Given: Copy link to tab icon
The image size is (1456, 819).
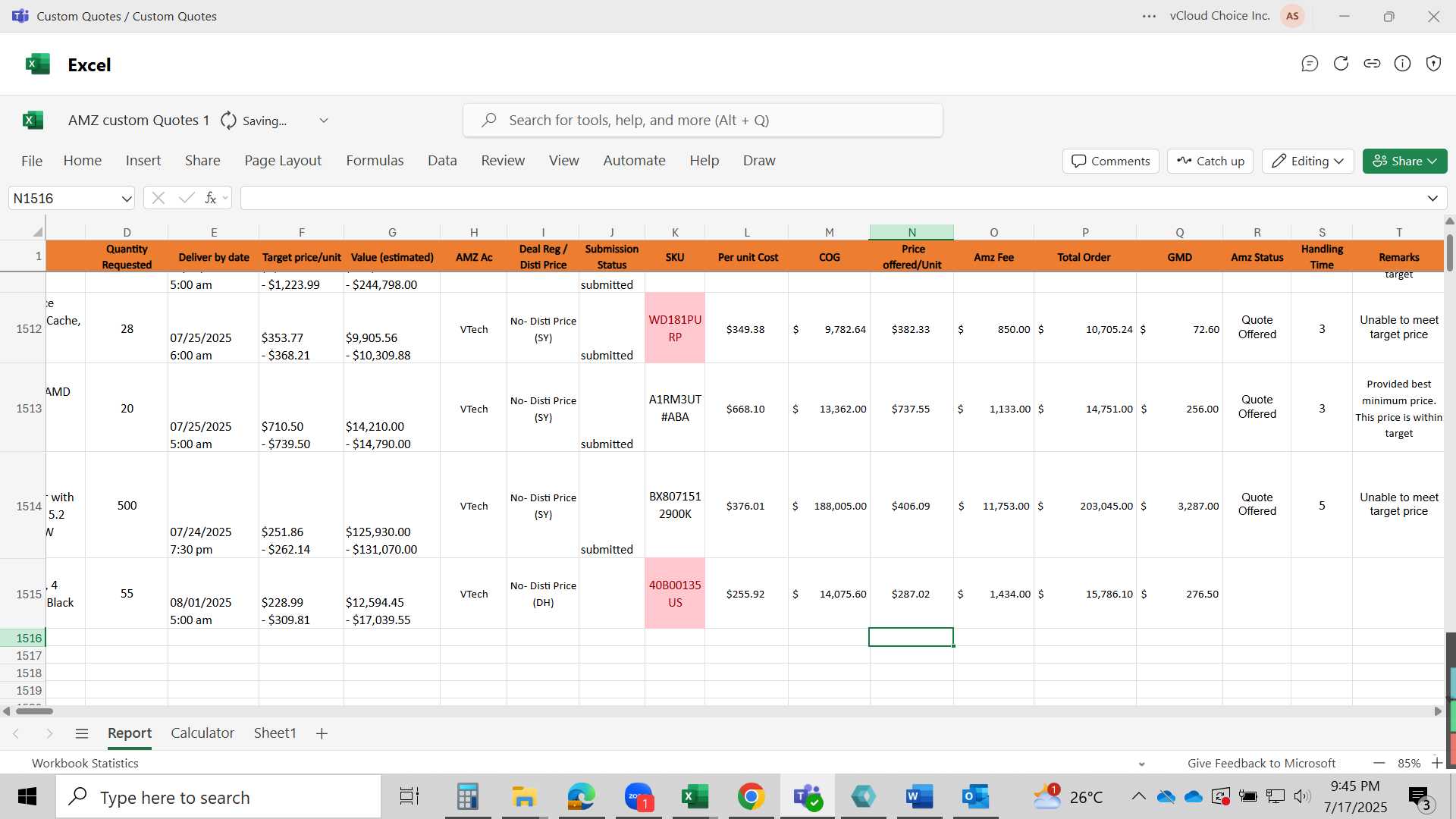Looking at the screenshot, I should [1372, 64].
